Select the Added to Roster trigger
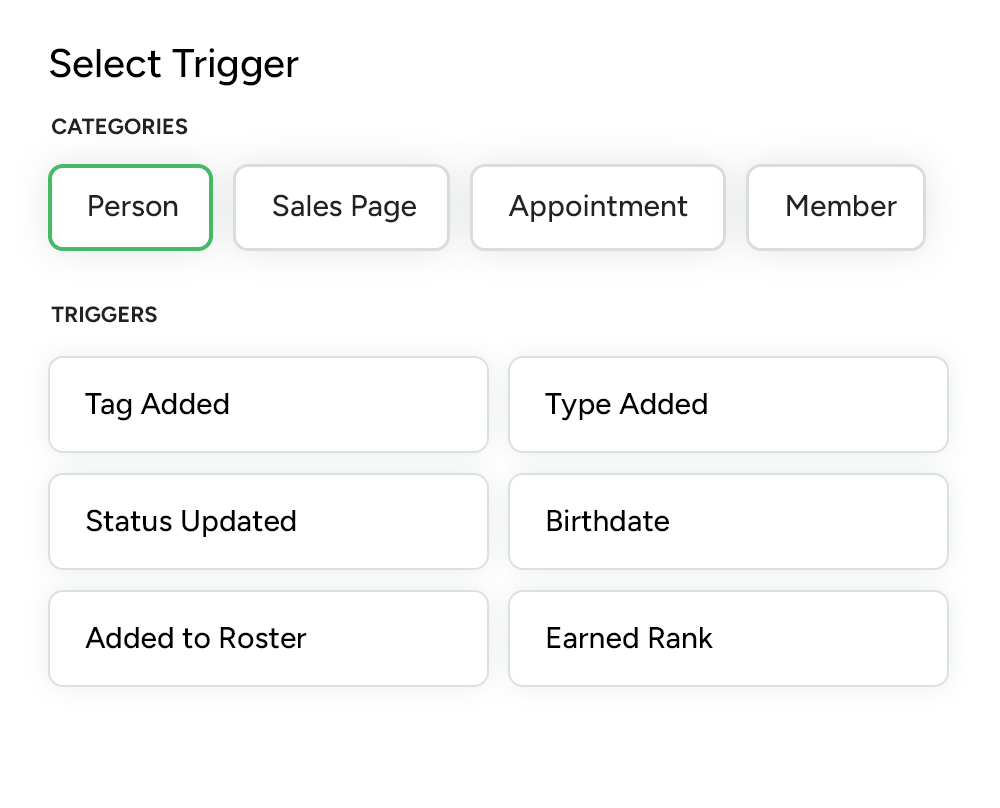The width and height of the screenshot is (1000, 808). click(x=268, y=638)
